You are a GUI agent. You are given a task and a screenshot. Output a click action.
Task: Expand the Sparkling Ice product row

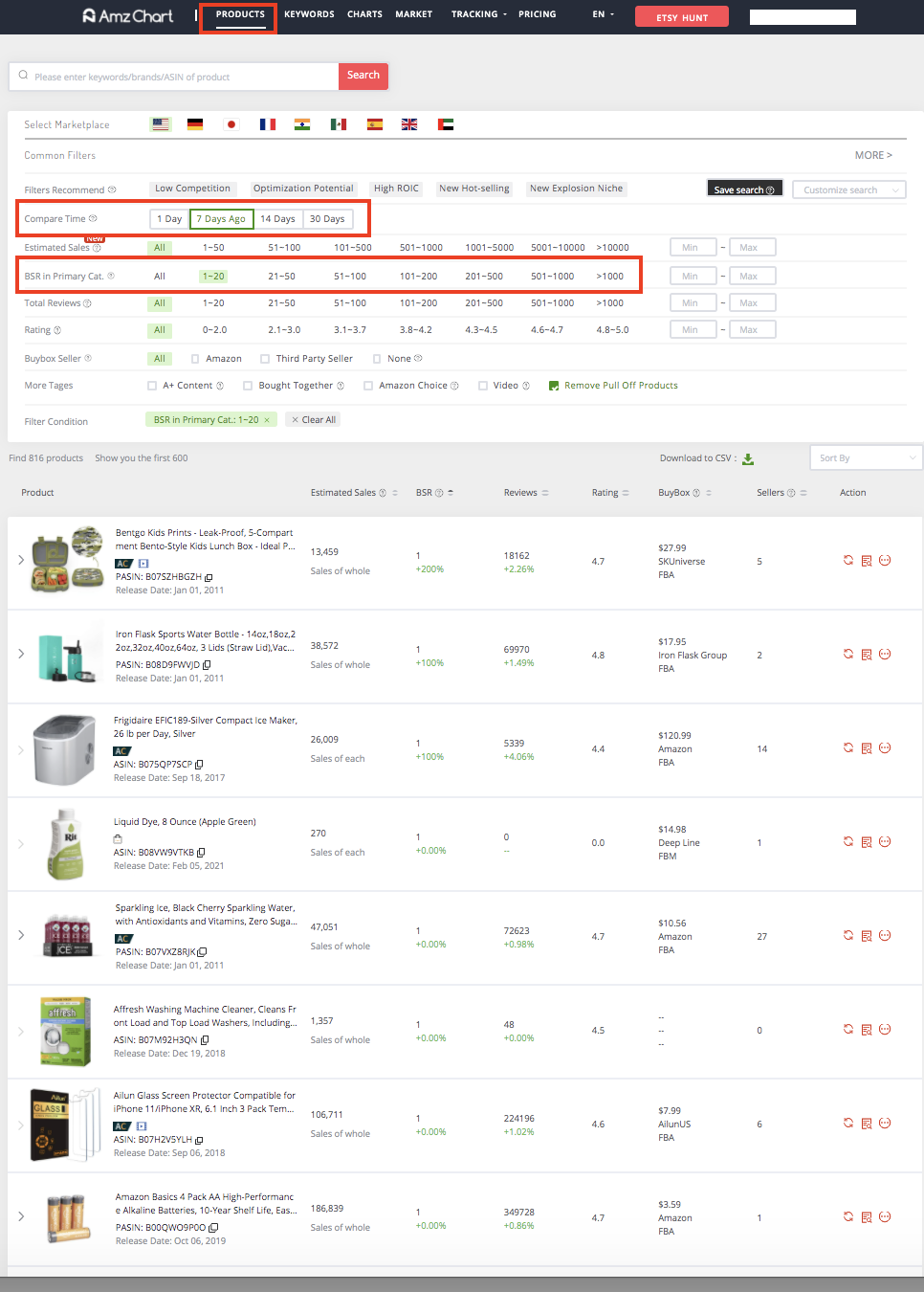(x=21, y=935)
